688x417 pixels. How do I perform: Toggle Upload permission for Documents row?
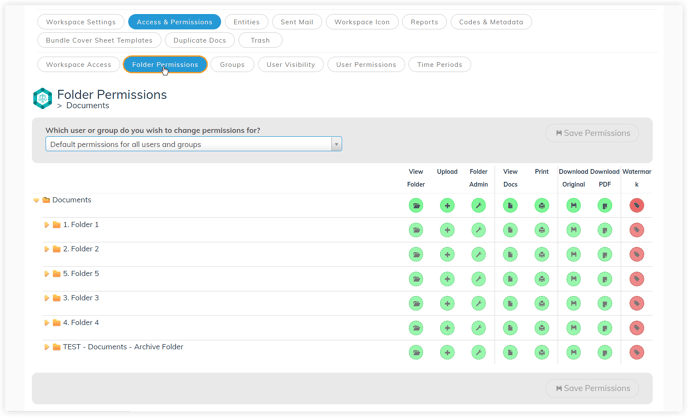coord(447,205)
